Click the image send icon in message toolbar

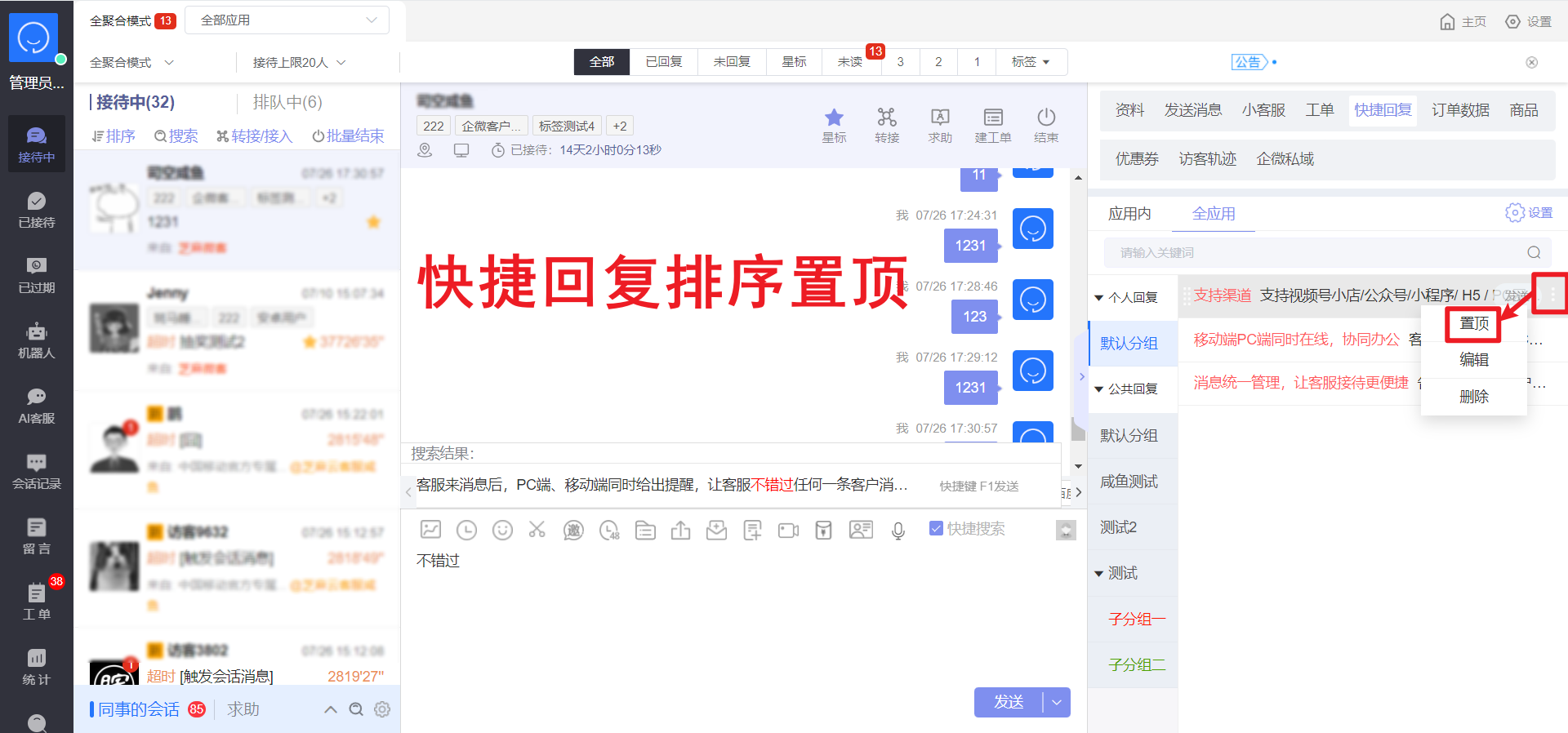pyautogui.click(x=430, y=530)
